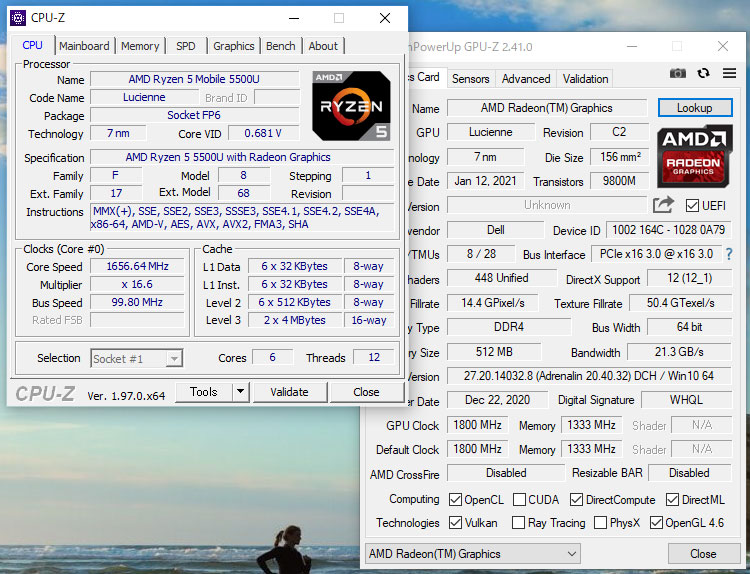Click the AMD Ryzen 5 logo in CPU-Z

coord(351,106)
